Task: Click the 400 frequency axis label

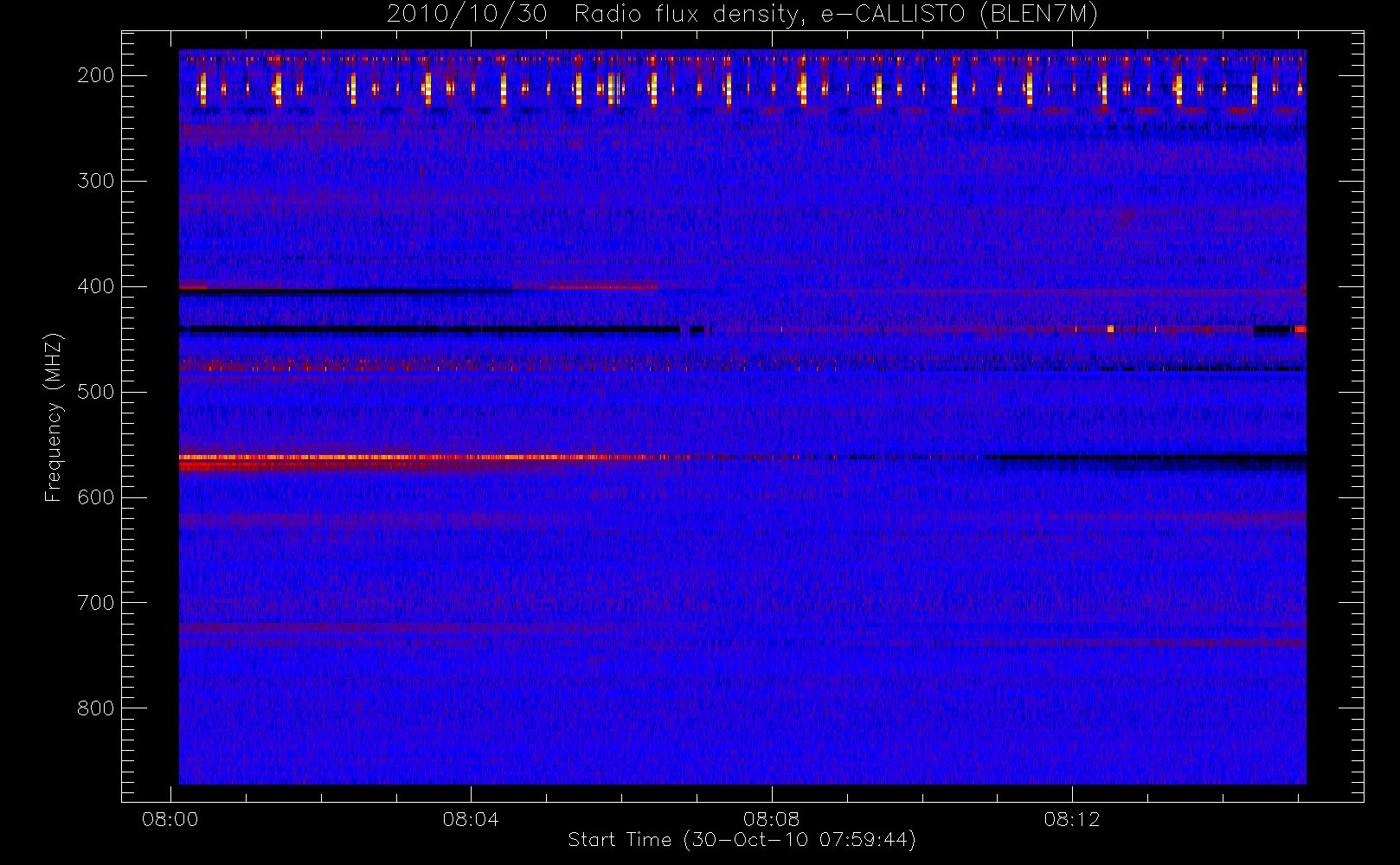Action: 95,286
